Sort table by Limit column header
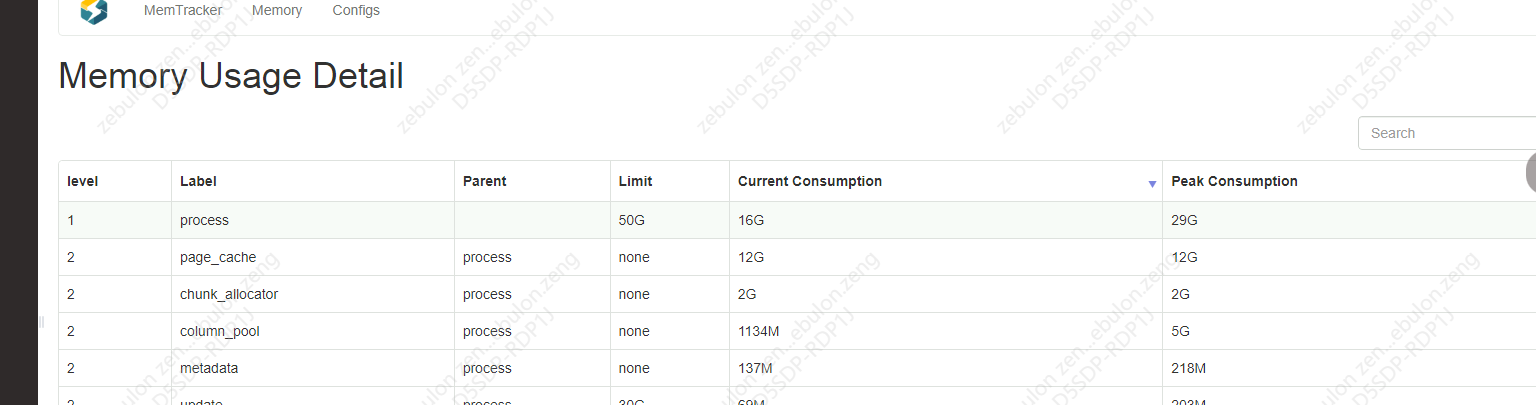 [x=635, y=181]
